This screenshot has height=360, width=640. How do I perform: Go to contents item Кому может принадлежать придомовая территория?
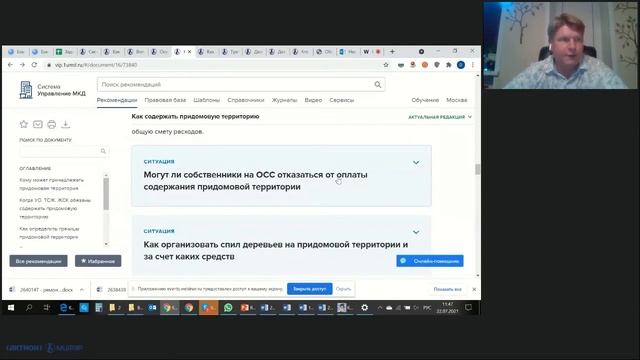51,184
